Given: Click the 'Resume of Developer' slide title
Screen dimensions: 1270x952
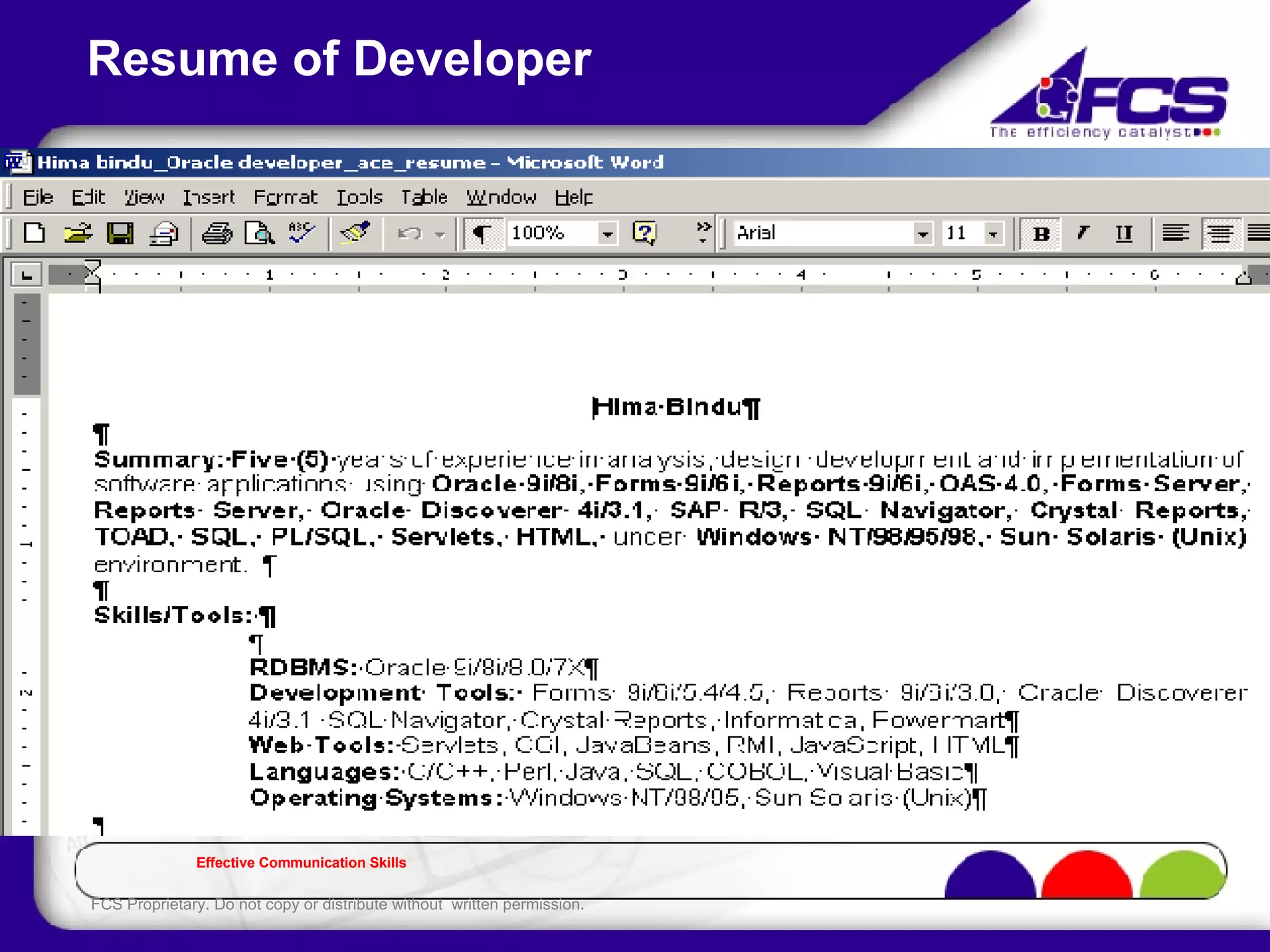Looking at the screenshot, I should [x=339, y=59].
